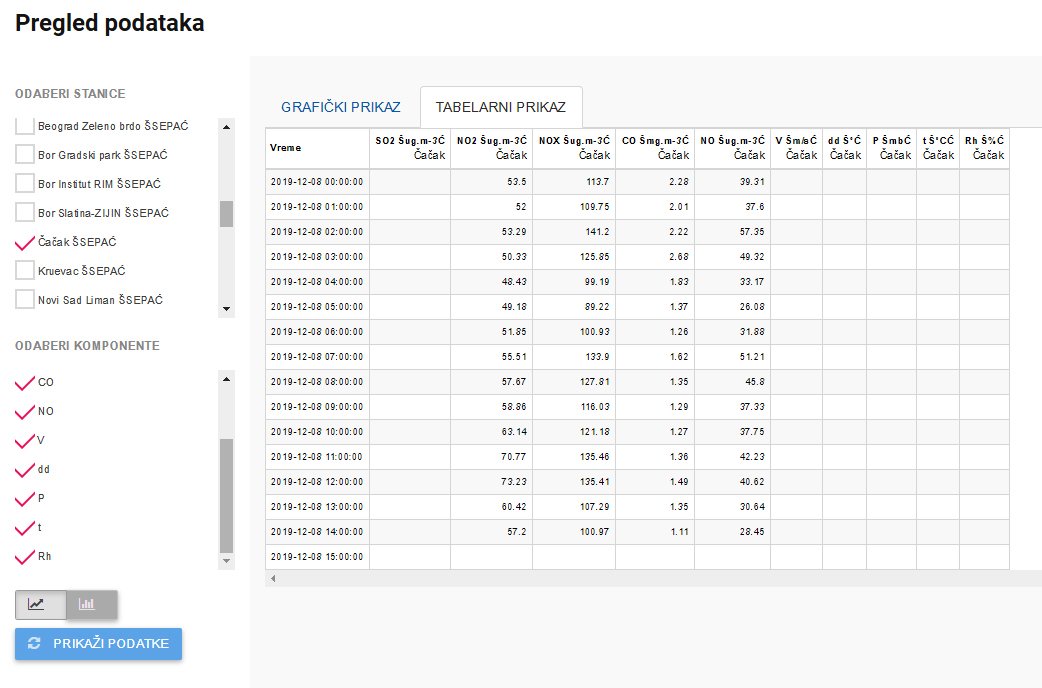Select CO value 1.11

(x=655, y=532)
